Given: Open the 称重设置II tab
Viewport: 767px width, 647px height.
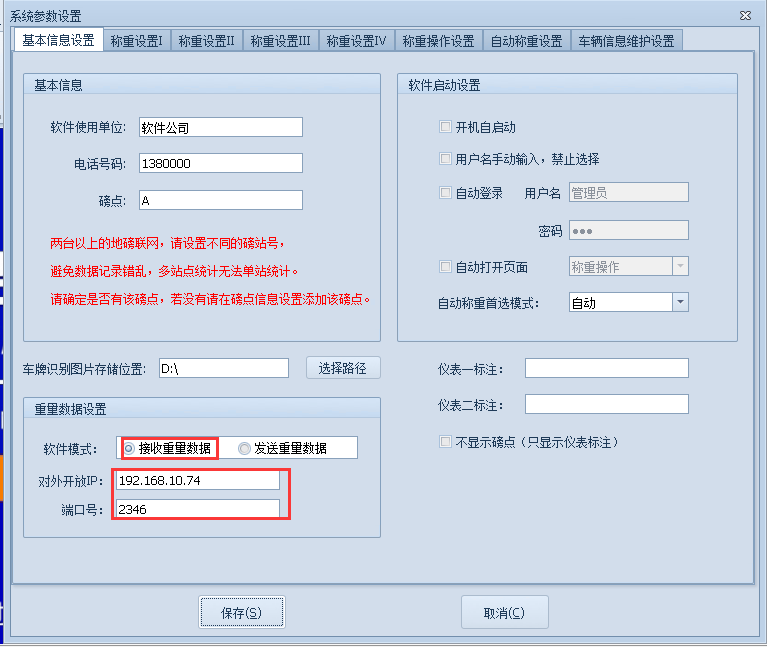Looking at the screenshot, I should click(206, 41).
